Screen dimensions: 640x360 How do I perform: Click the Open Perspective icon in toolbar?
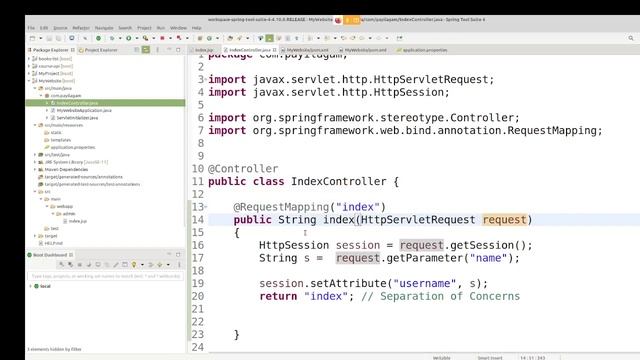click(x=400, y=38)
